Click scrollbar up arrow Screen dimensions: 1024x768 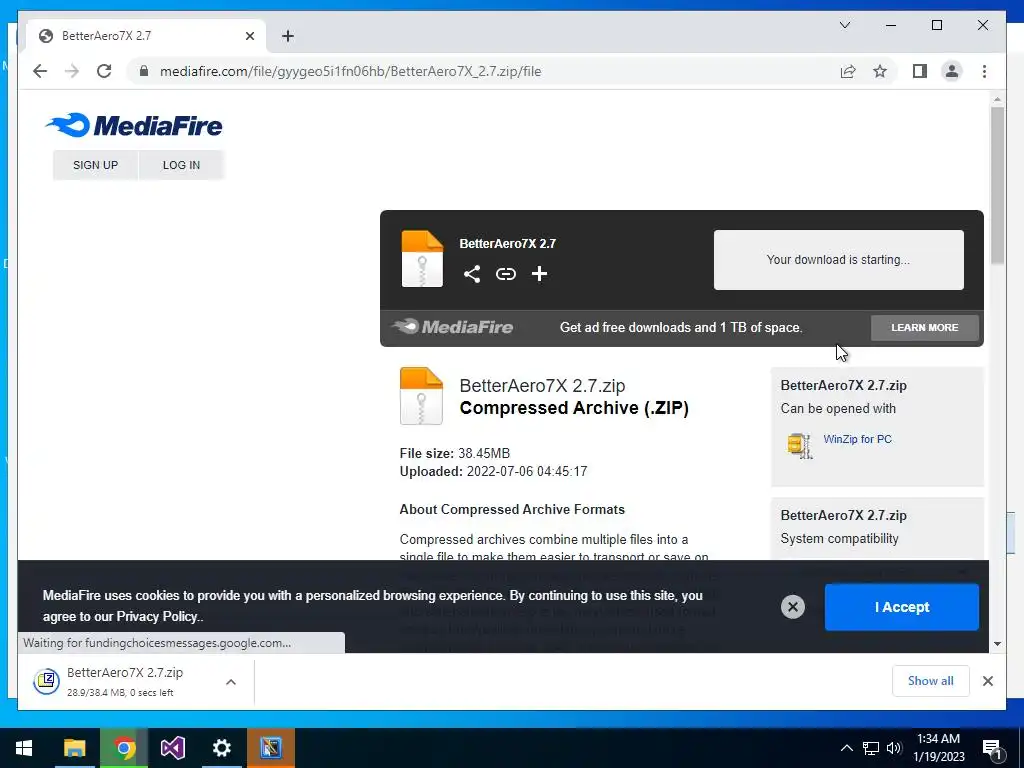(997, 99)
